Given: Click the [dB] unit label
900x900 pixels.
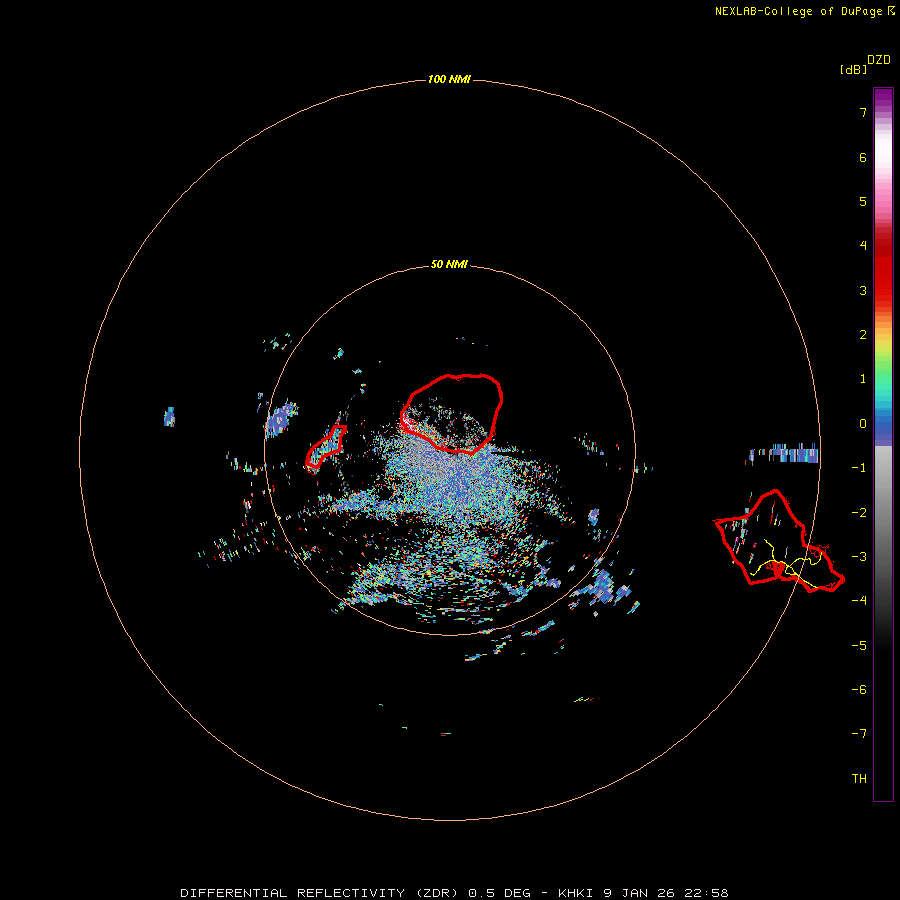Looking at the screenshot, I should click(x=854, y=69).
